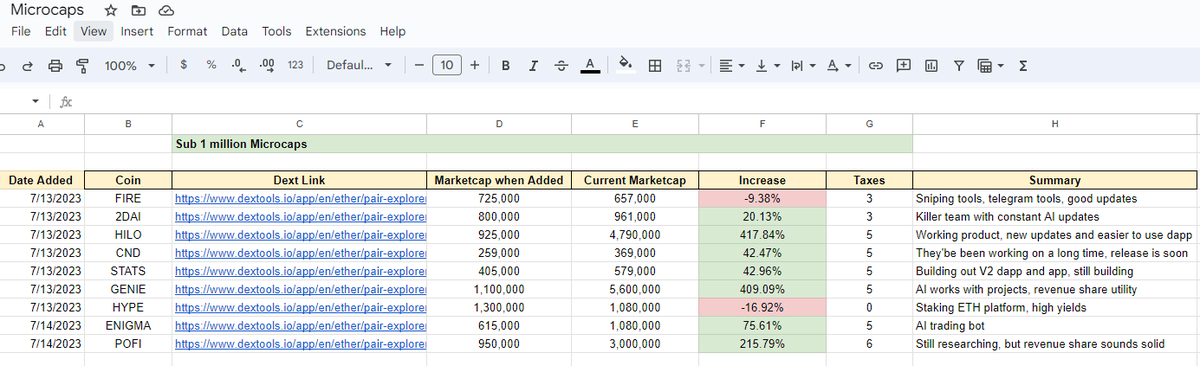
Task: Open the Help menu
Action: (x=393, y=31)
